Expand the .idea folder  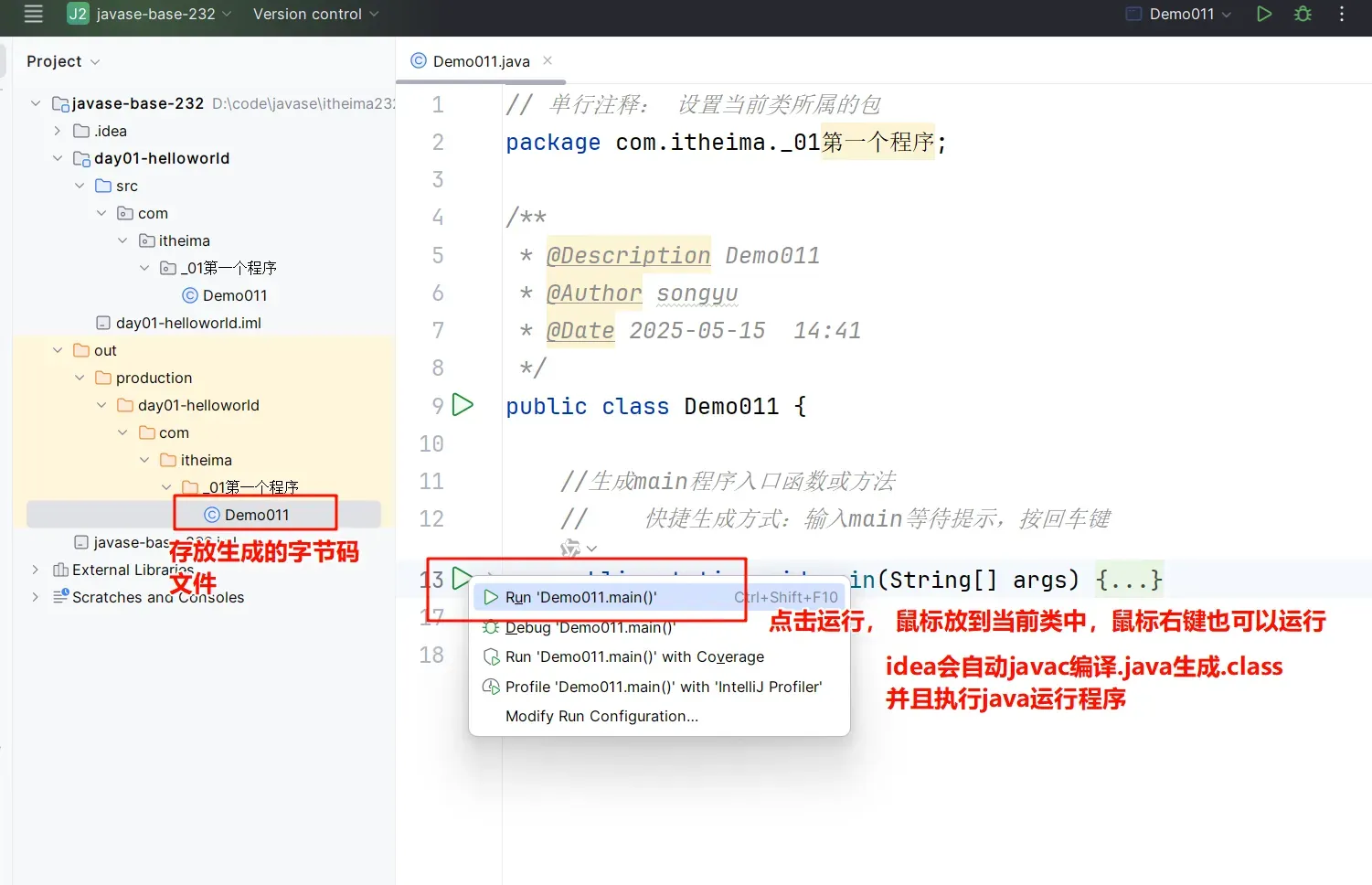[58, 131]
